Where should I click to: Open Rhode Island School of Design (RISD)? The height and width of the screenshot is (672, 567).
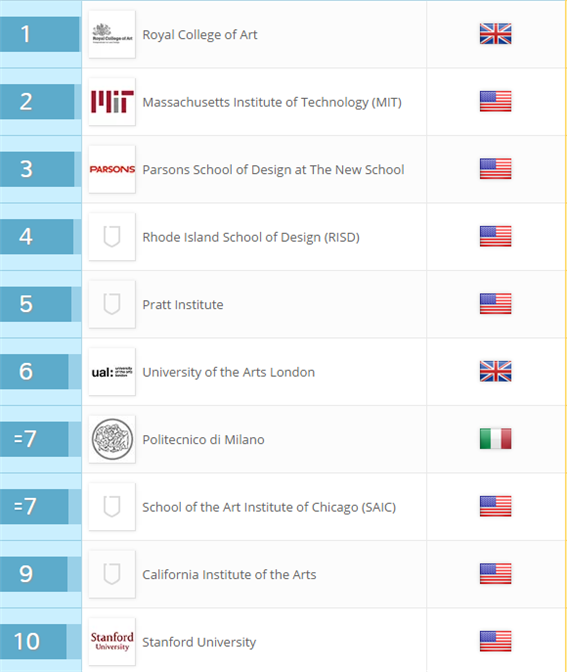pyautogui.click(x=251, y=237)
